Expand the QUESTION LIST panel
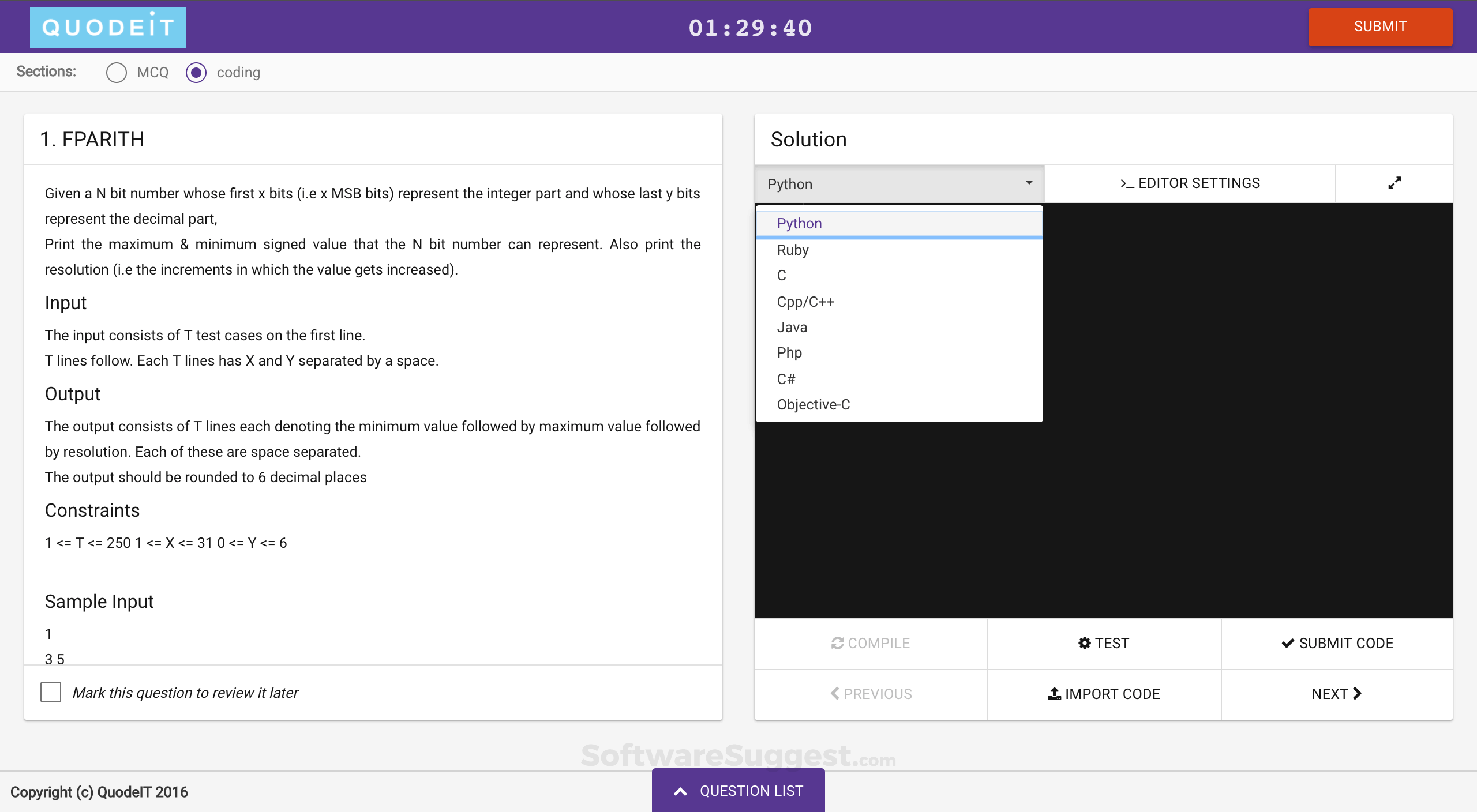The image size is (1477, 812). click(x=738, y=791)
